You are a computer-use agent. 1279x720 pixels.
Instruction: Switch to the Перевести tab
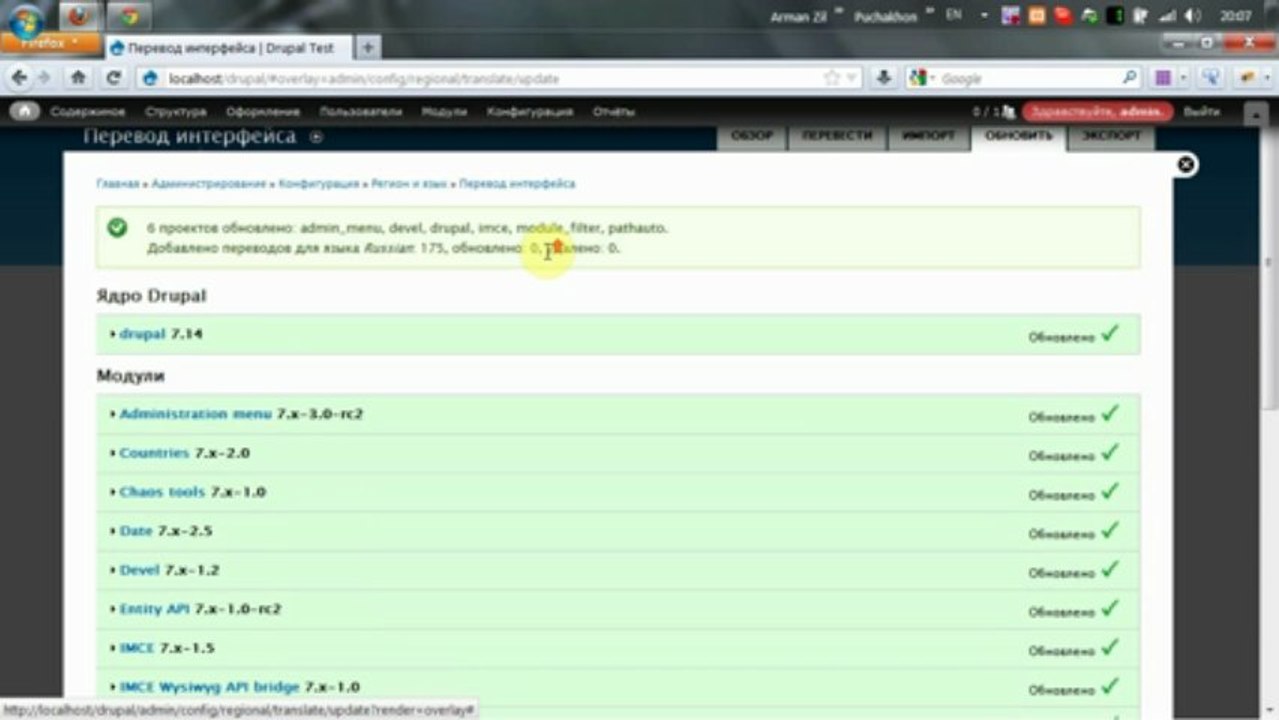(837, 137)
